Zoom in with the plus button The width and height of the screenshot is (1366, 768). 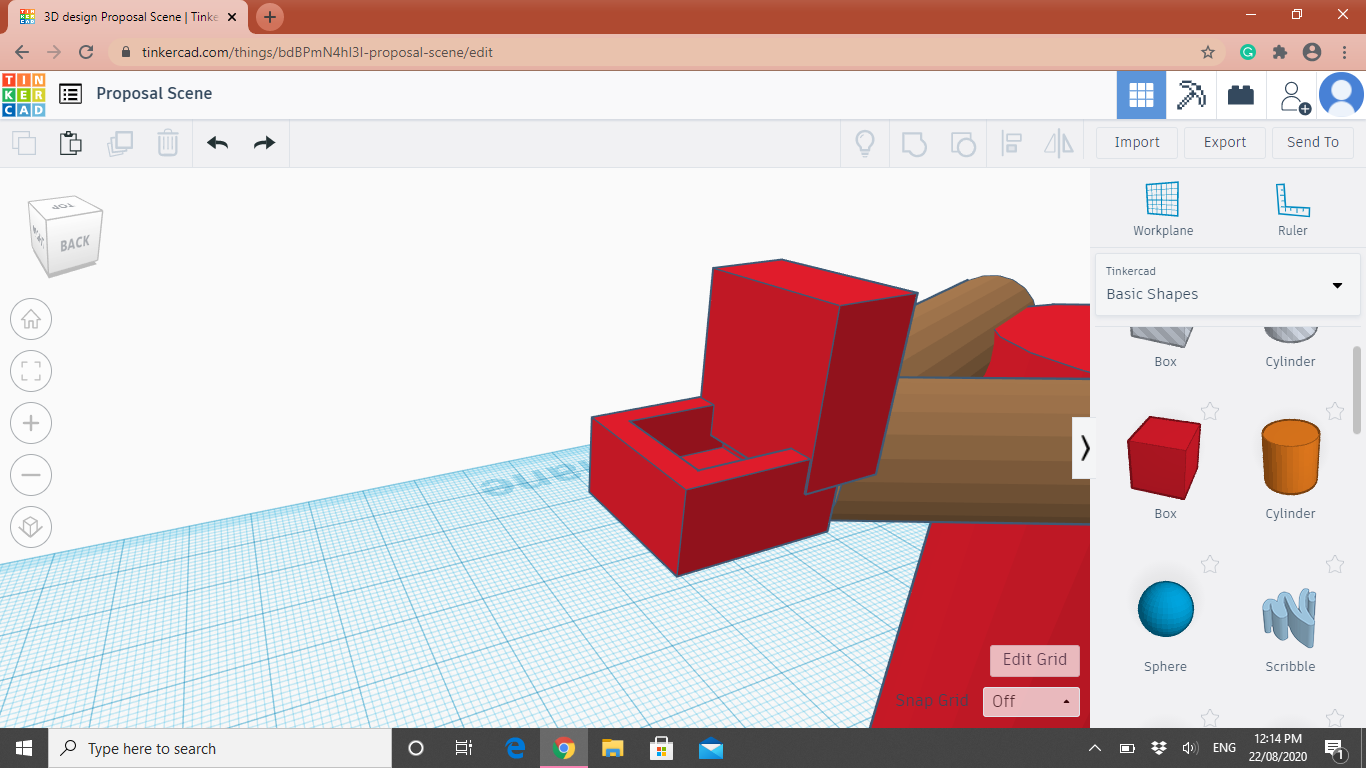31,424
